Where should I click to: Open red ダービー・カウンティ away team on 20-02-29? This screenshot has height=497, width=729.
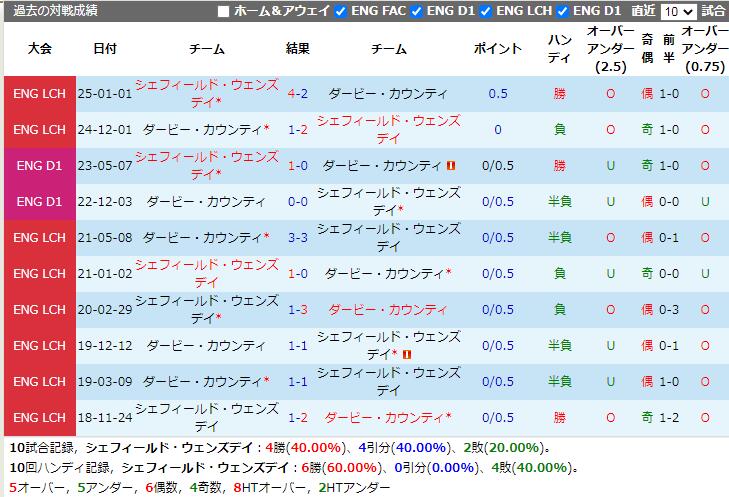(388, 310)
